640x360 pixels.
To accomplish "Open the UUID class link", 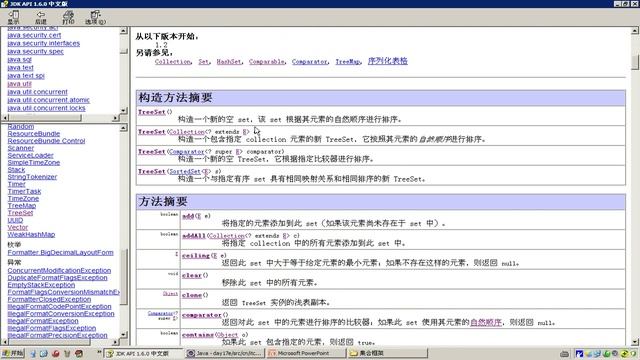I will coord(16,220).
